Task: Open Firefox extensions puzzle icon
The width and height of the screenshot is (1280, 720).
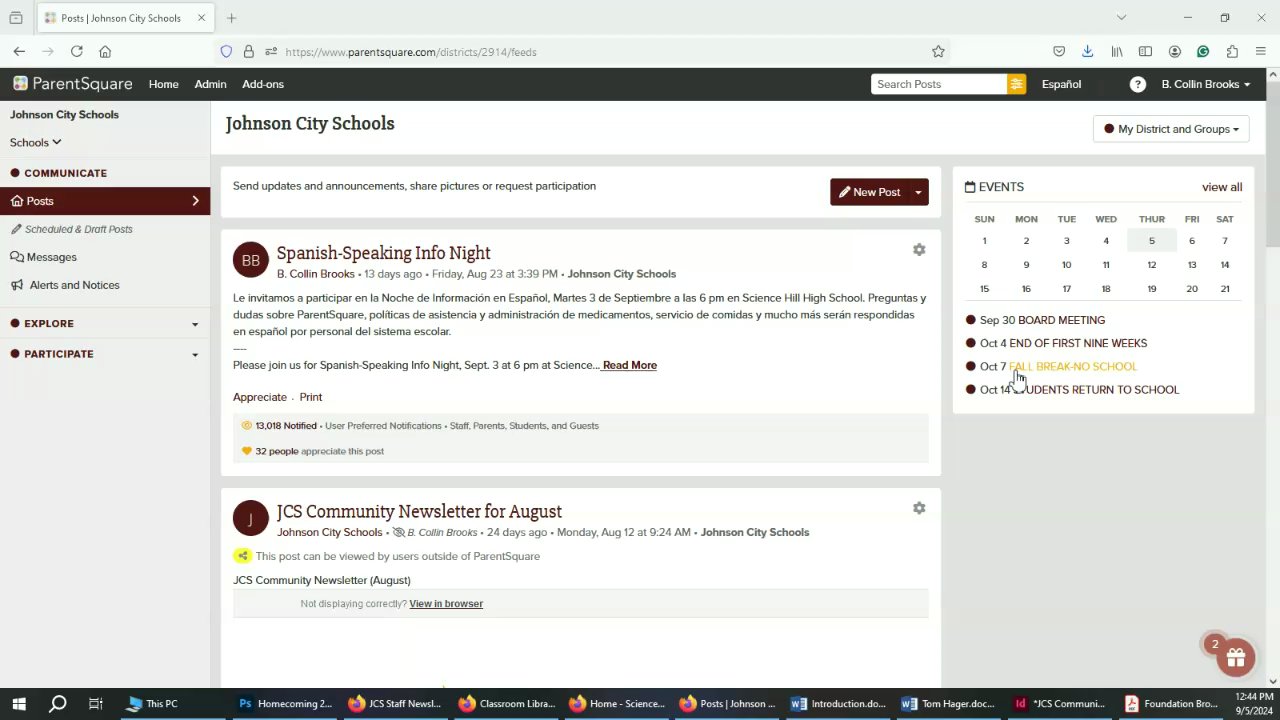Action: (1232, 52)
